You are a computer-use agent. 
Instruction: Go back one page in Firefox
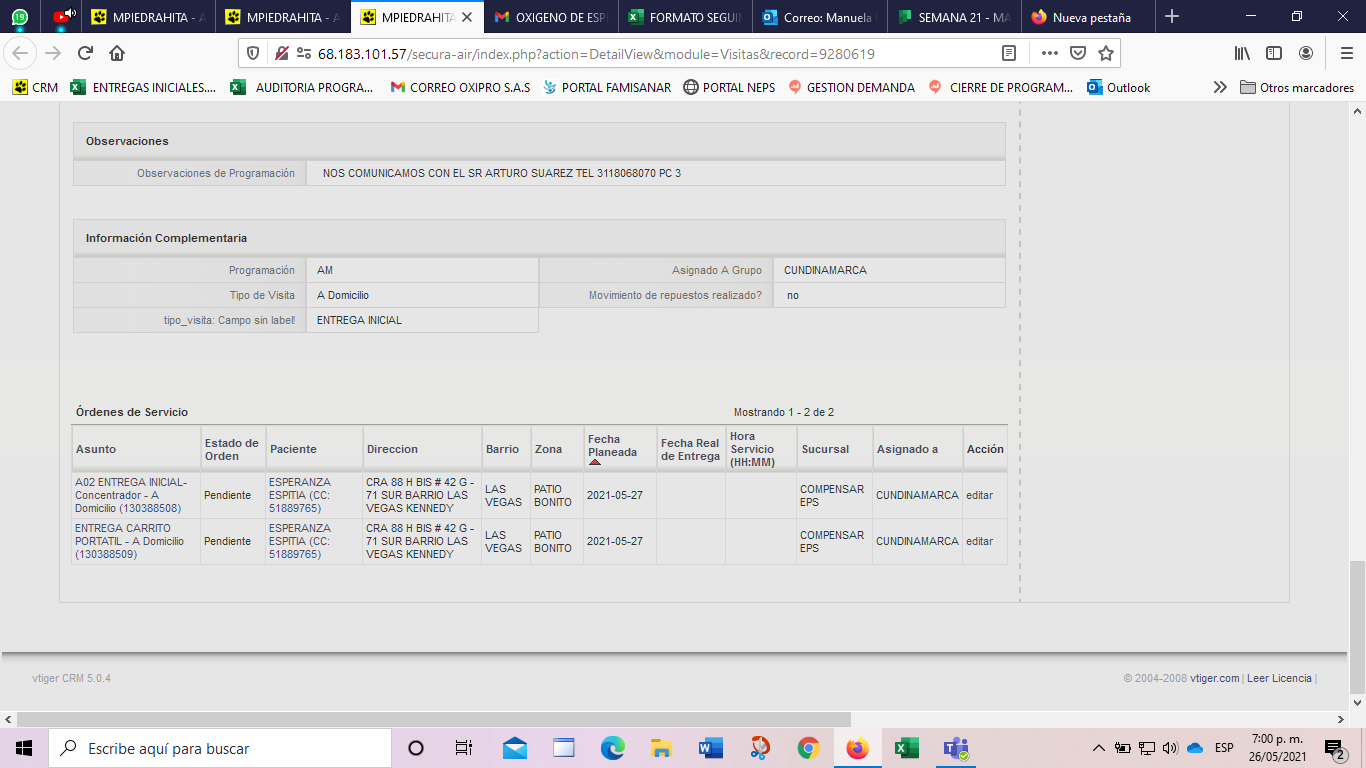point(21,53)
